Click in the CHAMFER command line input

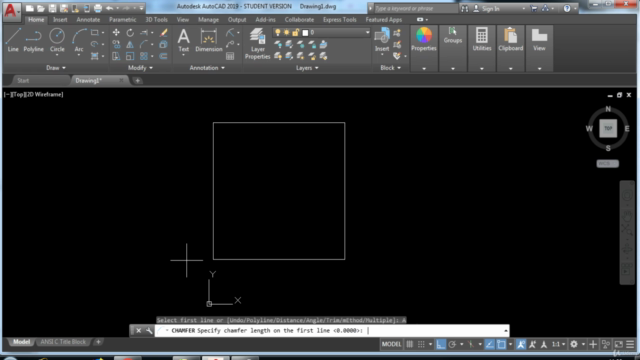point(331,331)
